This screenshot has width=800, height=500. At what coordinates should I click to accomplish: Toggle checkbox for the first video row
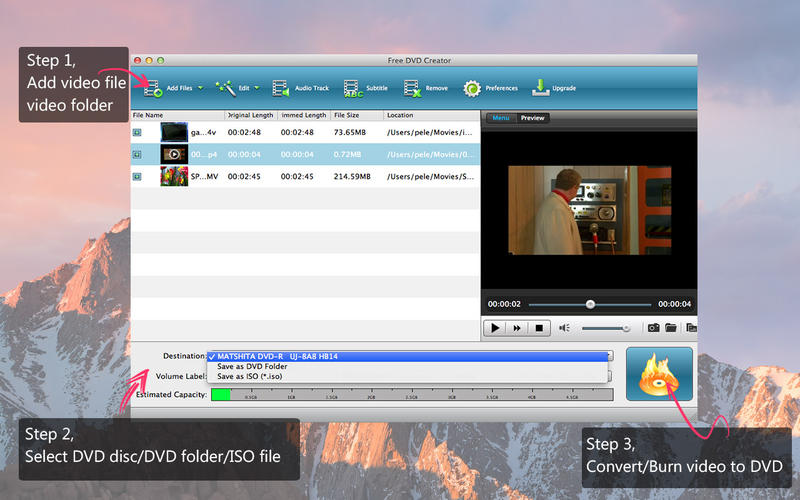(138, 132)
